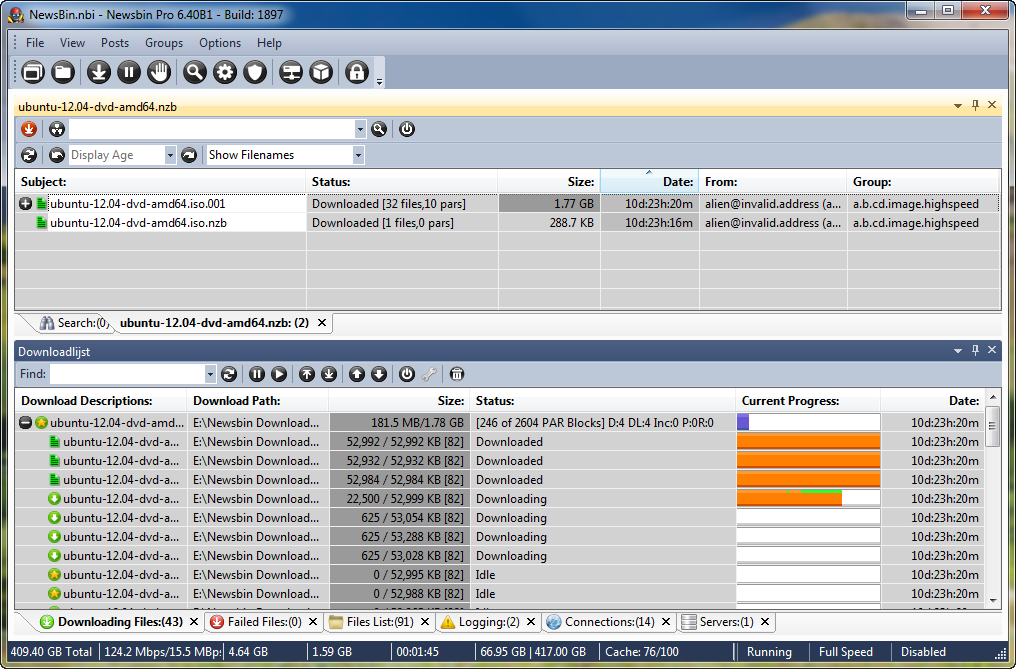Click the Full Speed status bar entry
The width and height of the screenshot is (1016, 669).
click(846, 652)
